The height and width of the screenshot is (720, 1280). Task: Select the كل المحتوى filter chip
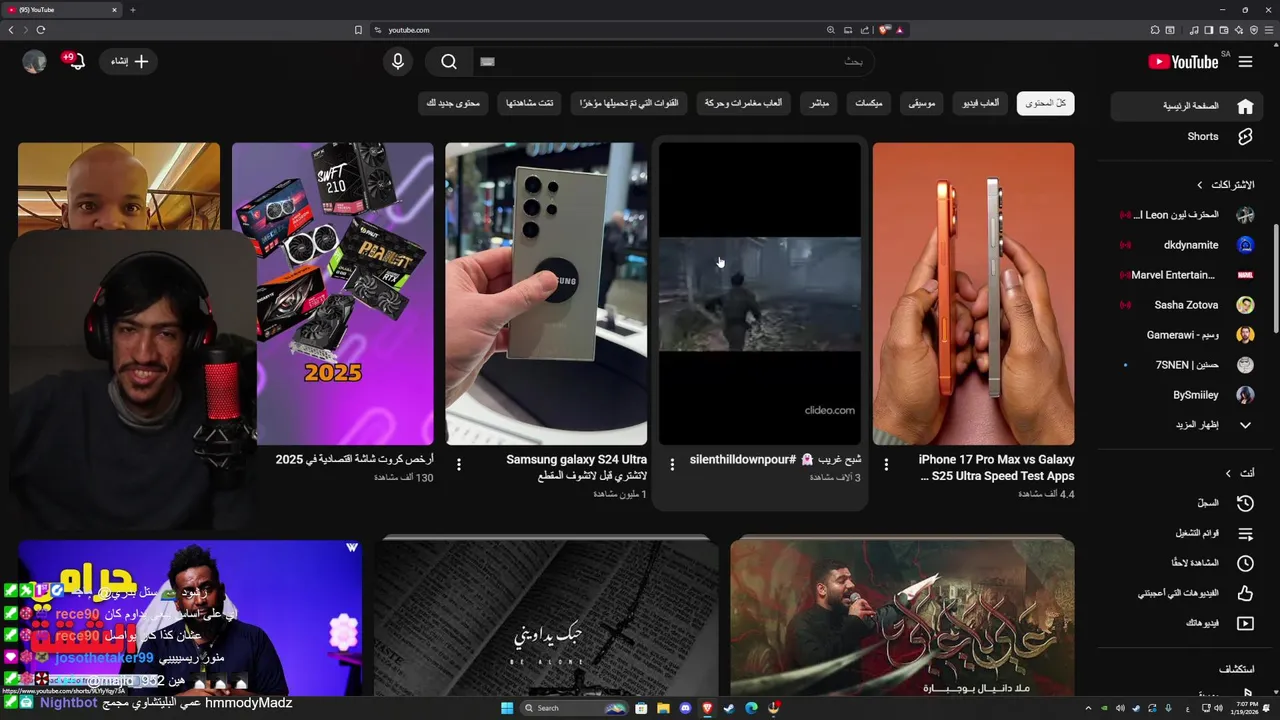[1046, 103]
